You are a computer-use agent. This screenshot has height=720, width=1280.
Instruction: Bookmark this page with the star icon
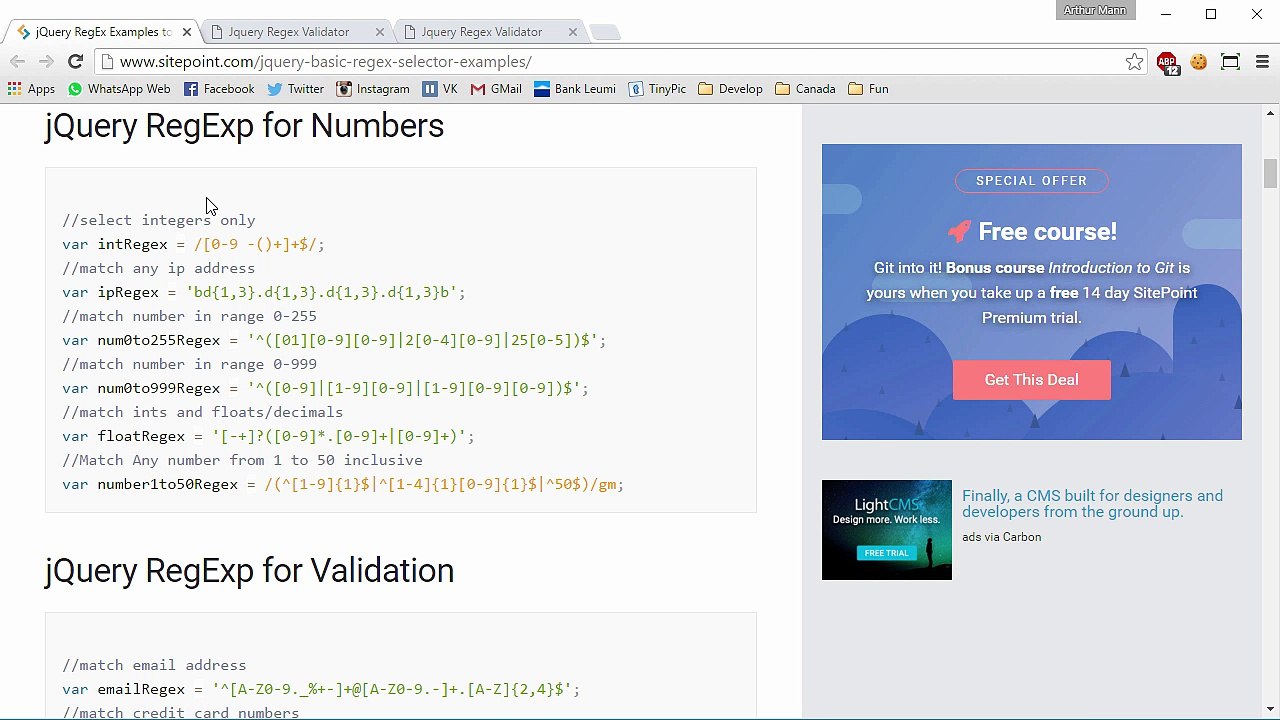click(x=1134, y=62)
